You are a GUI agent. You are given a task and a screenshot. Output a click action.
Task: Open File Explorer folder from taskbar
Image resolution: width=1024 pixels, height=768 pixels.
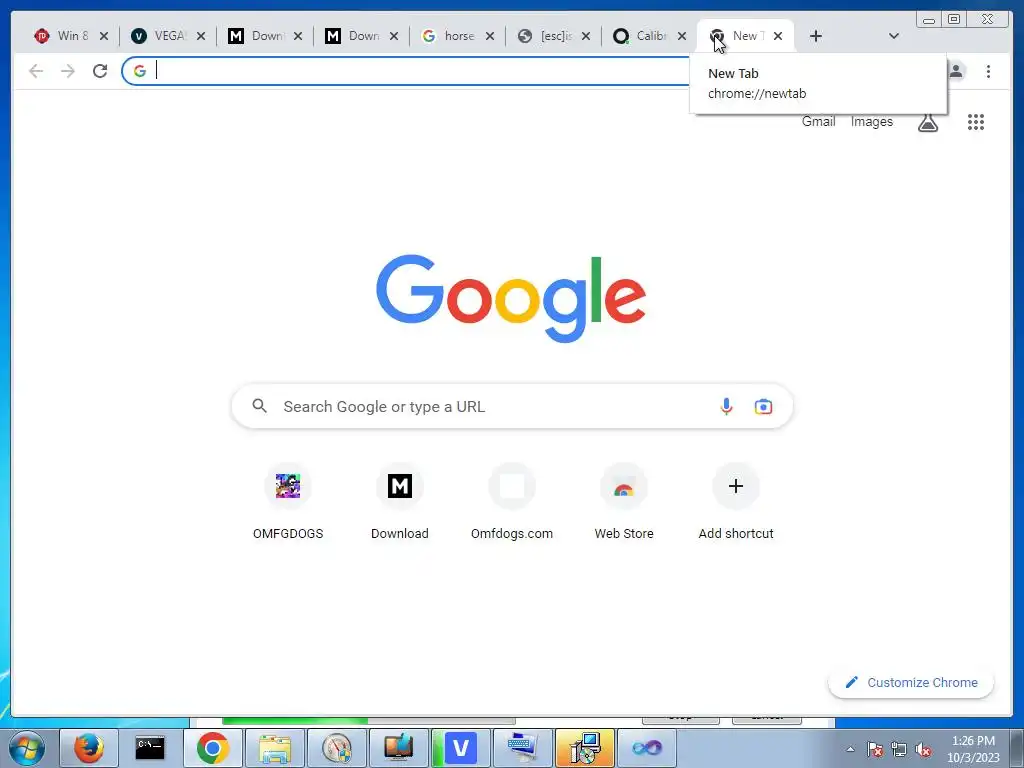tap(274, 748)
